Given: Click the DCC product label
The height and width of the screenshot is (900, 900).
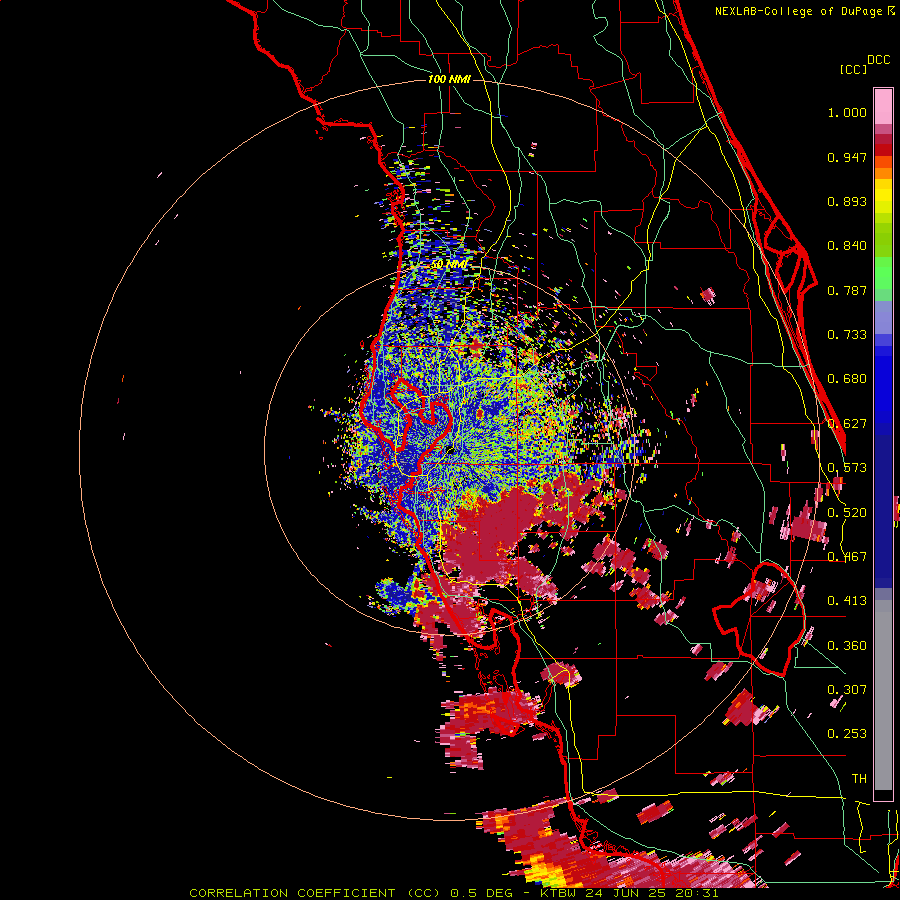Looking at the screenshot, I should click(878, 60).
